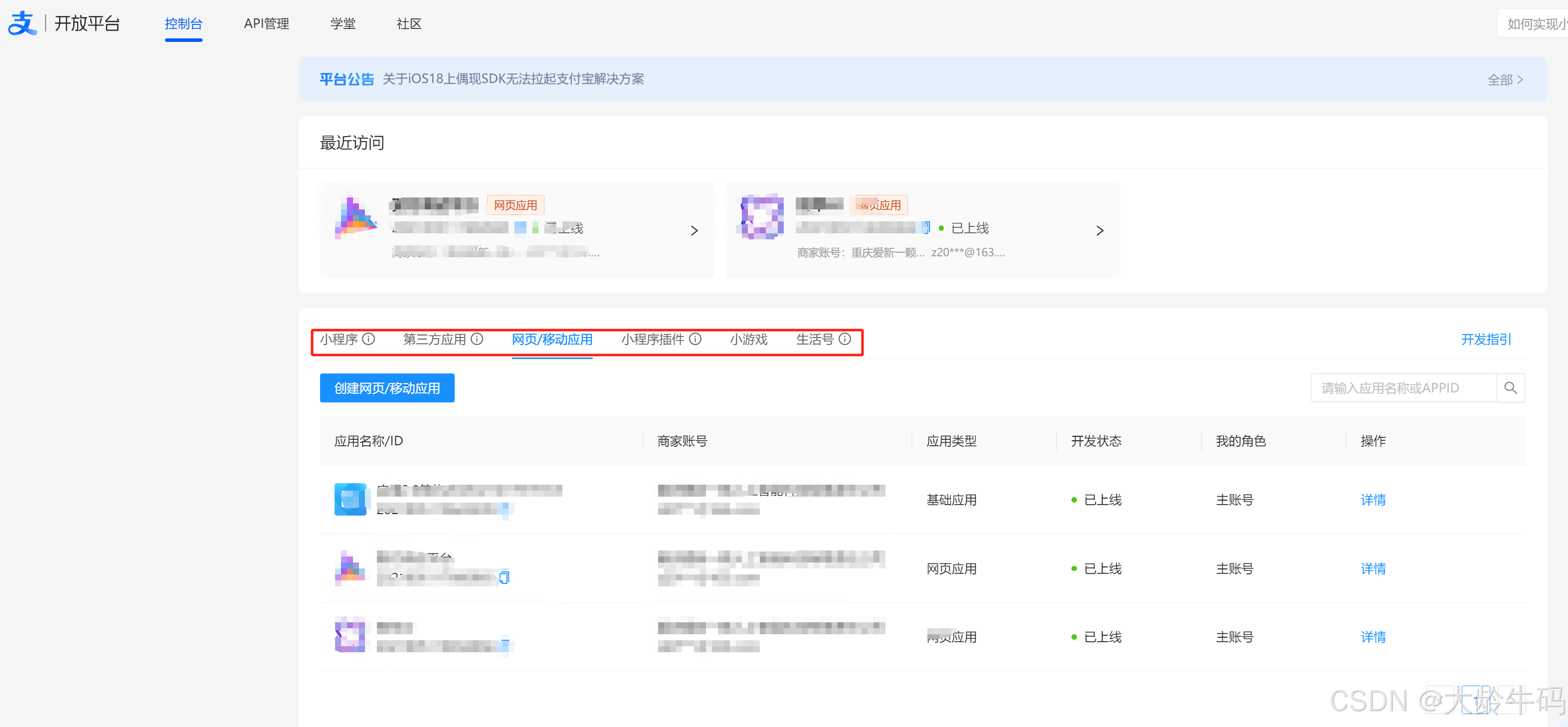Open 详情 for the 基础应用 row
The height and width of the screenshot is (727, 1568).
[x=1373, y=500]
